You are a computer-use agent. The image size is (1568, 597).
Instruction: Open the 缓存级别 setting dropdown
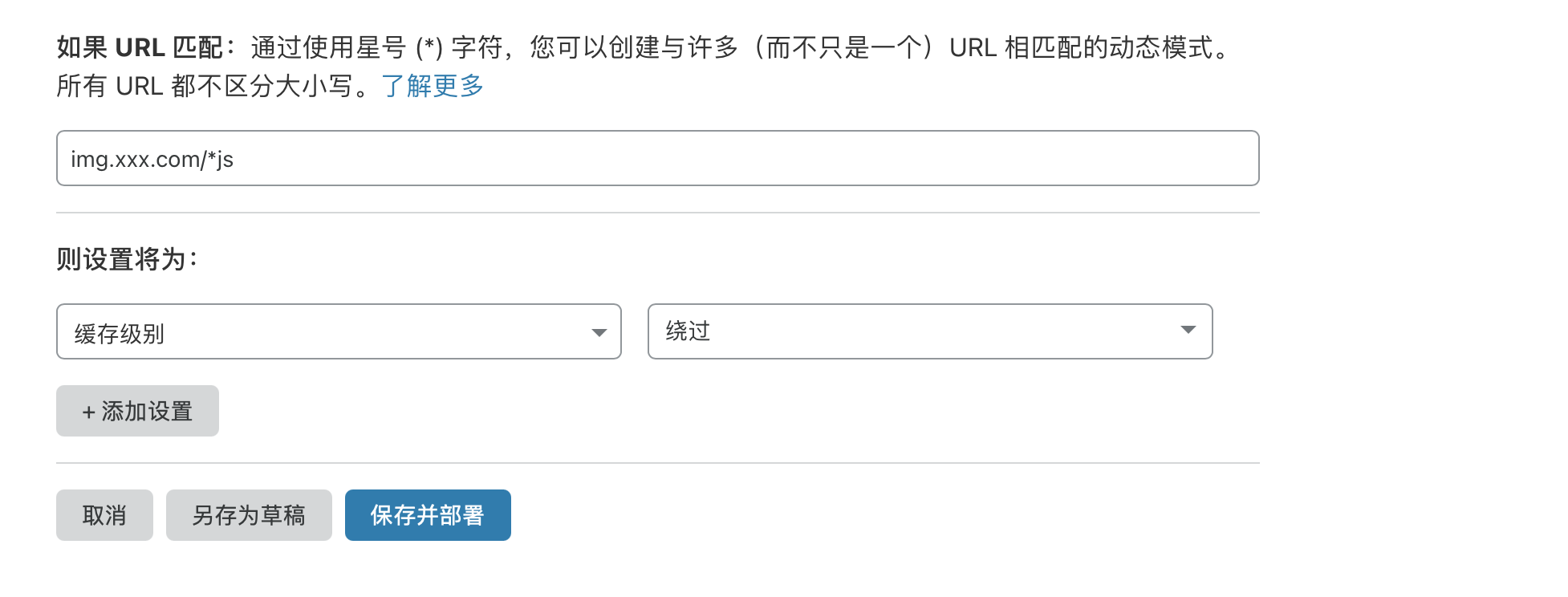[x=338, y=332]
